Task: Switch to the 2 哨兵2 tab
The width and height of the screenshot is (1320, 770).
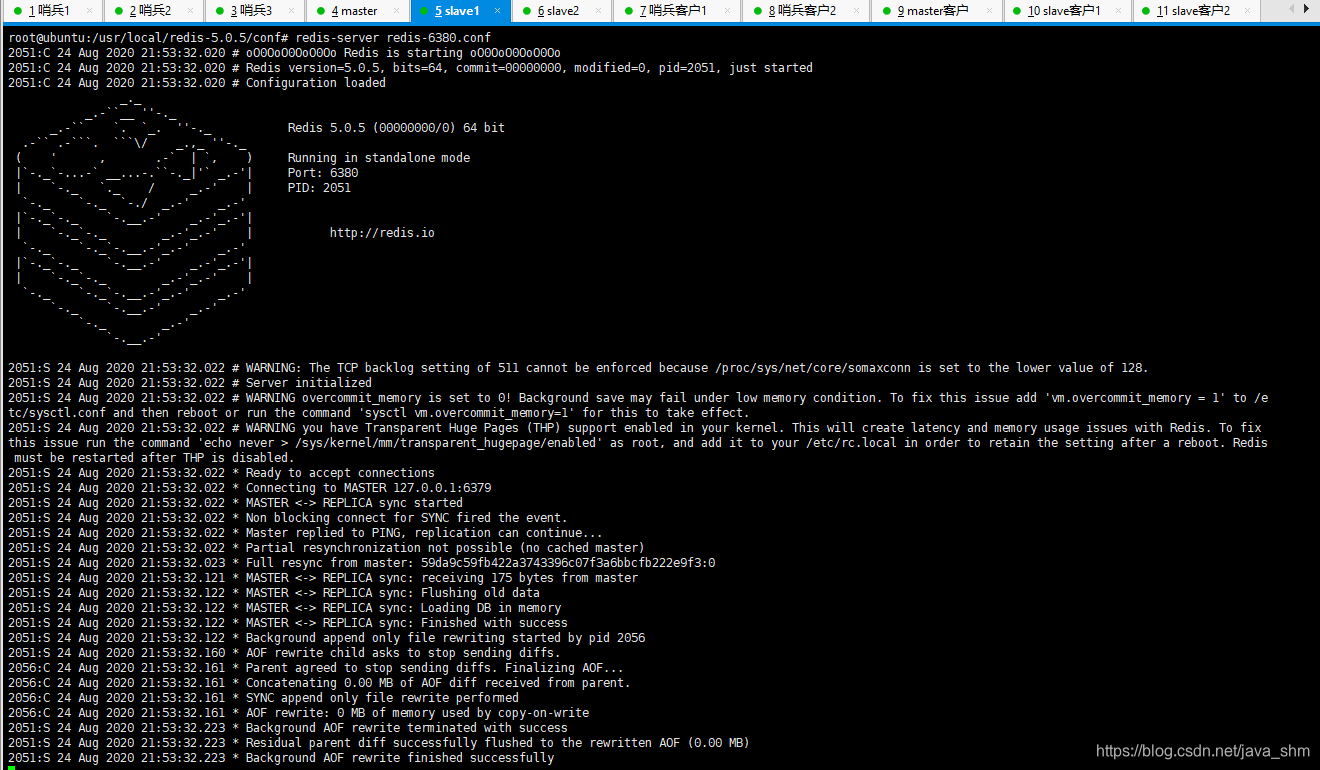Action: pyautogui.click(x=152, y=11)
